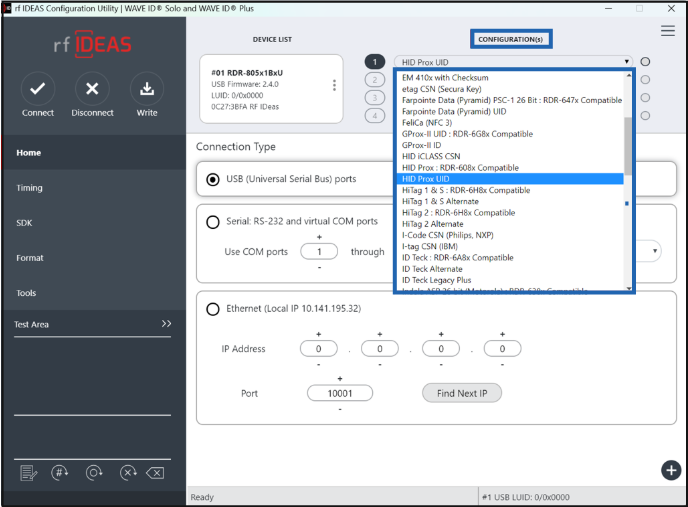Decrease the Port value with minus

coord(340,409)
